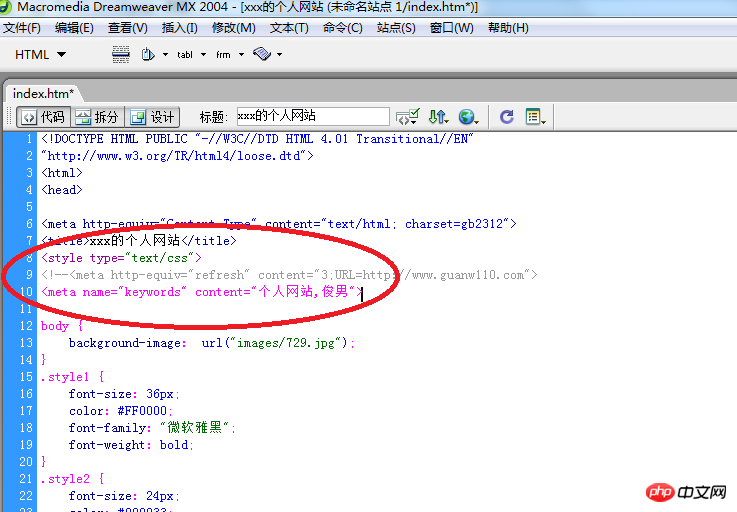Select the index.htm* document tab
The width and height of the screenshot is (737, 512).
43,94
